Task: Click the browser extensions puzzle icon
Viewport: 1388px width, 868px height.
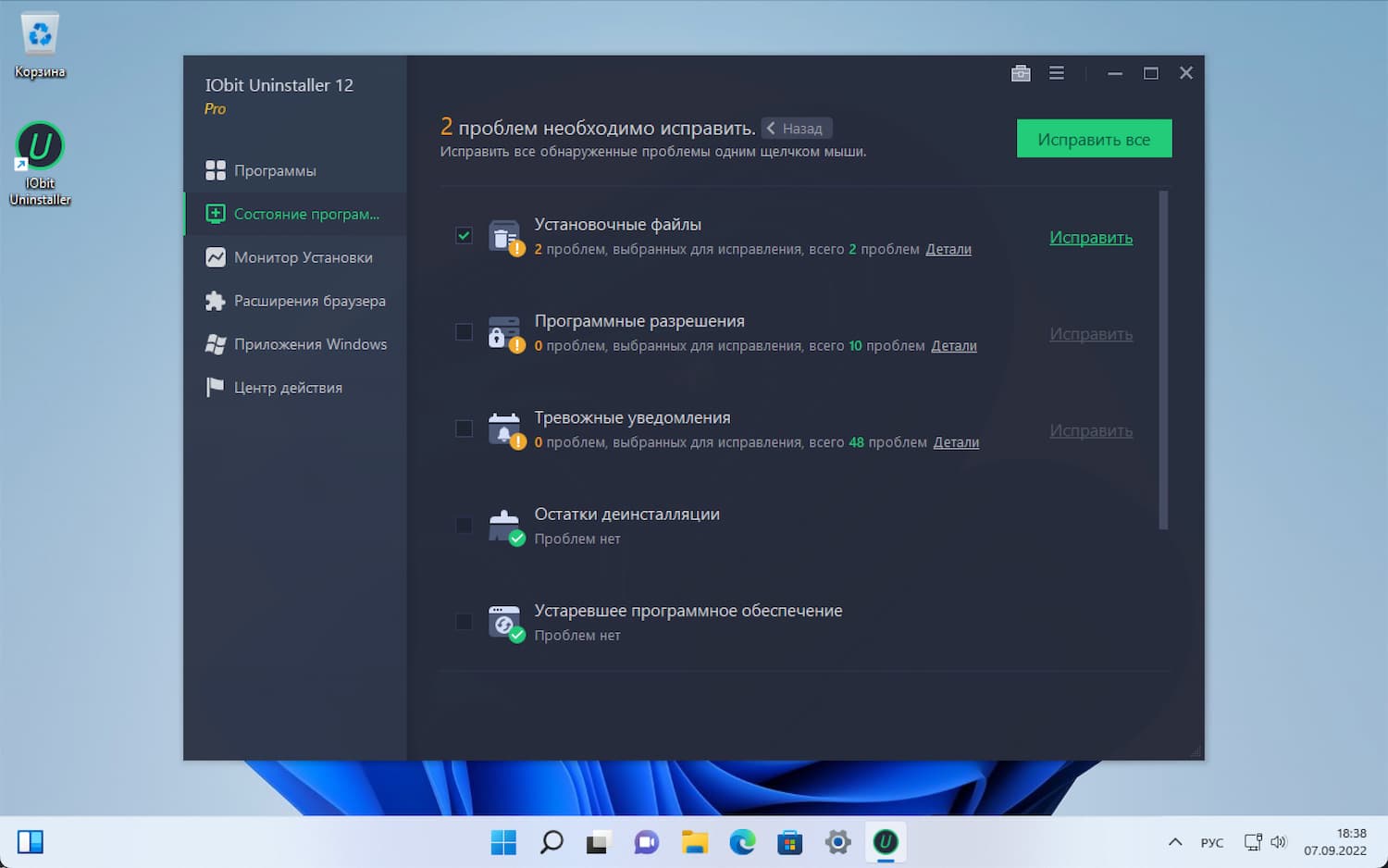Action: coord(216,301)
